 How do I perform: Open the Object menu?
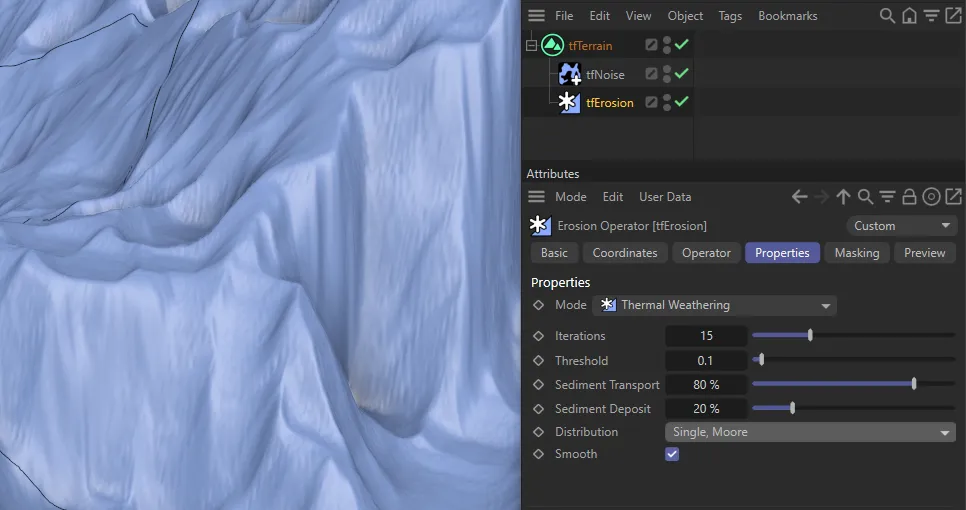tap(685, 15)
